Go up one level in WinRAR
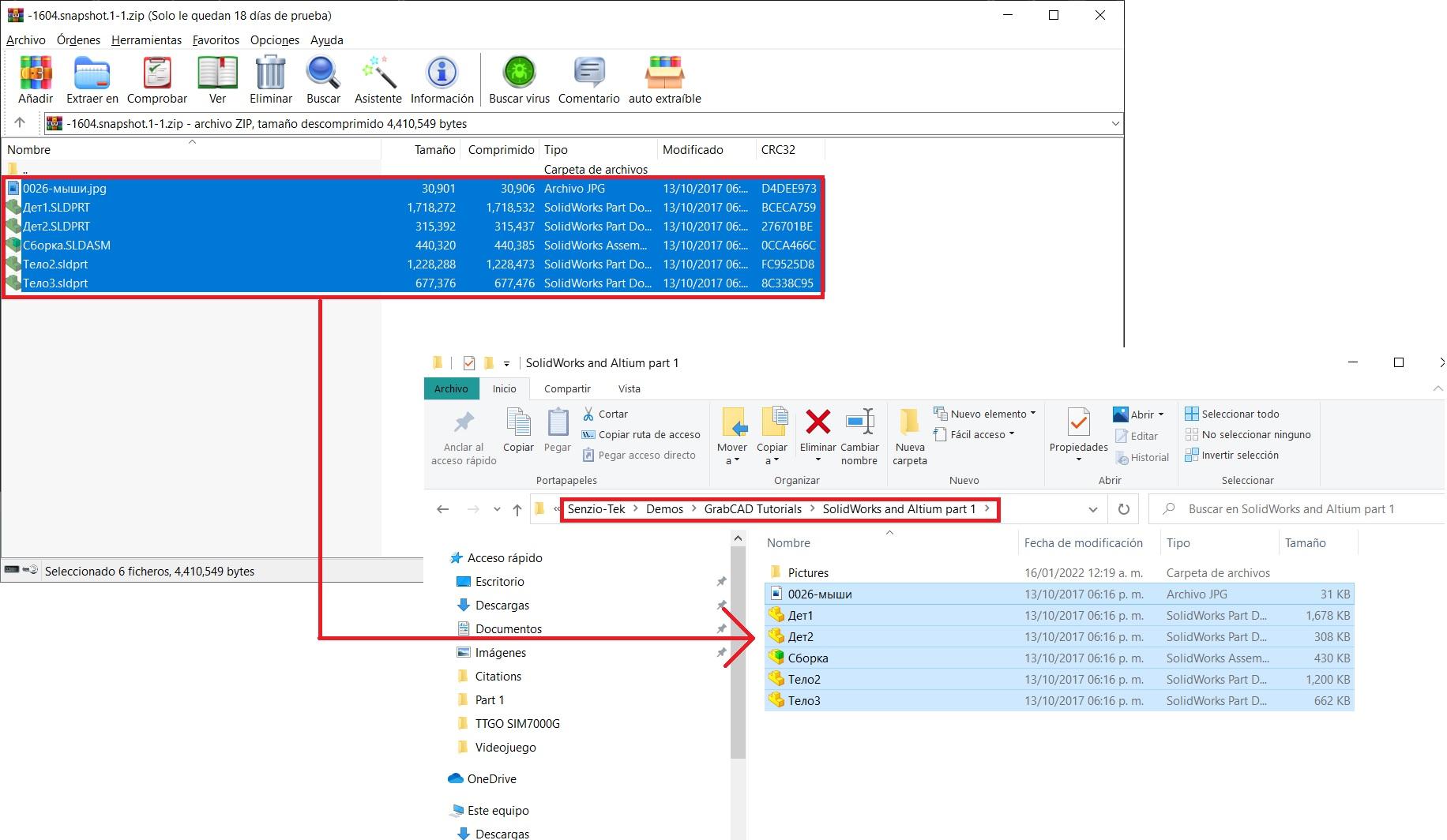This screenshot has height=840, width=1447. (x=20, y=123)
